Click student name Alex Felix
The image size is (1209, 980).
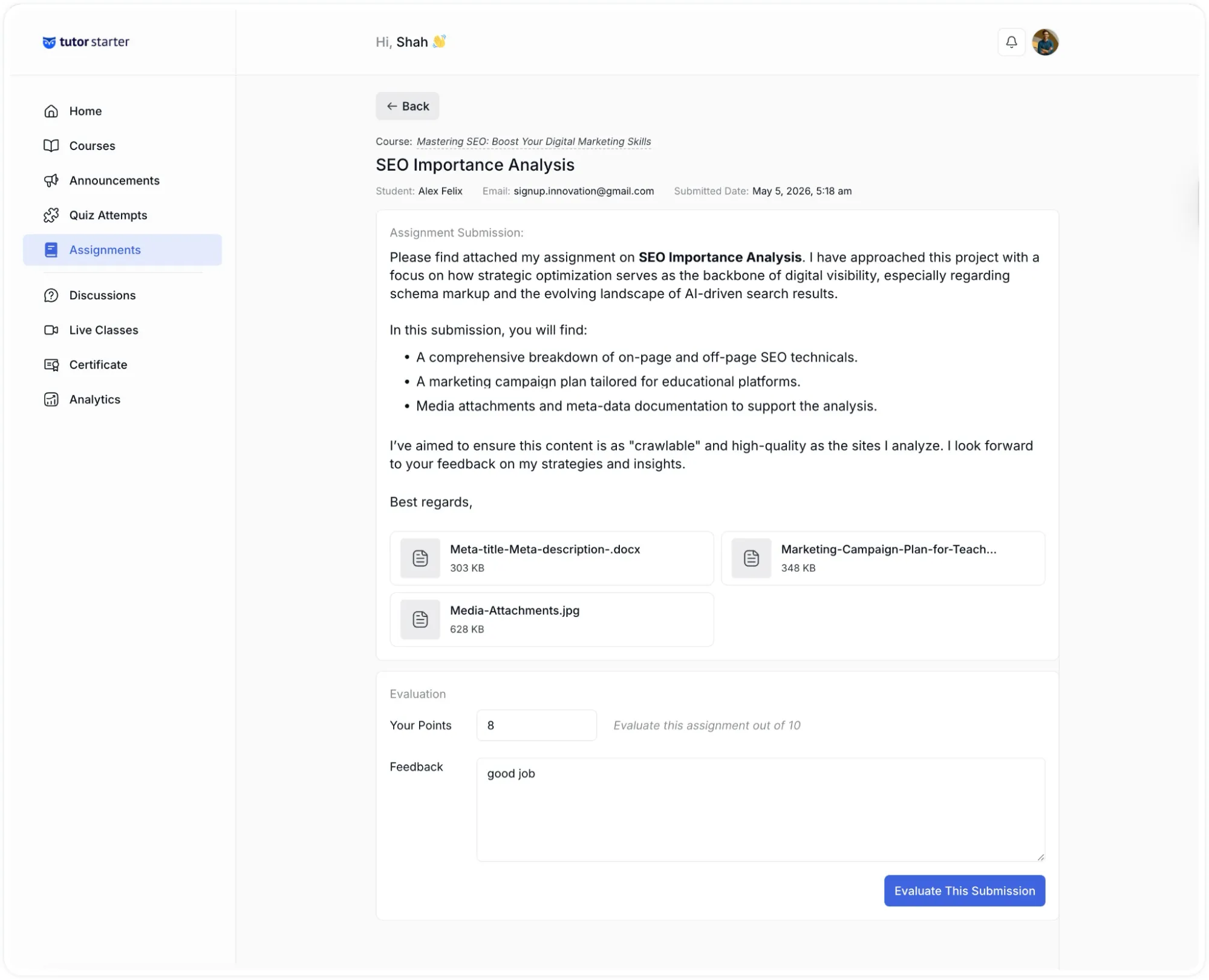tap(440, 191)
